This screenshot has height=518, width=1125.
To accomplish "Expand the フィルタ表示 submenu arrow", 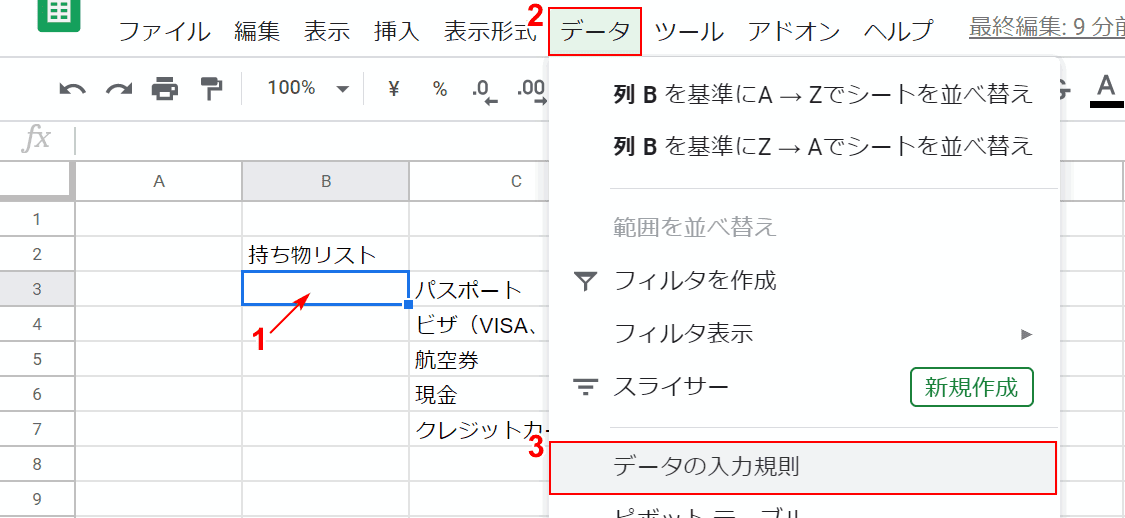I will [1027, 334].
